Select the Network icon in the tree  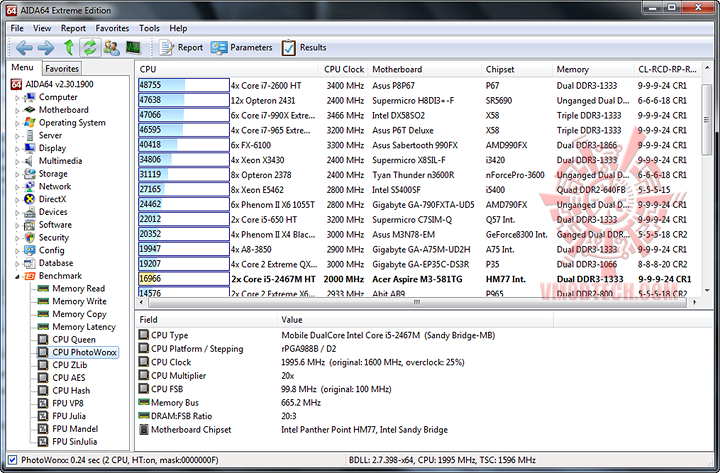click(30, 186)
